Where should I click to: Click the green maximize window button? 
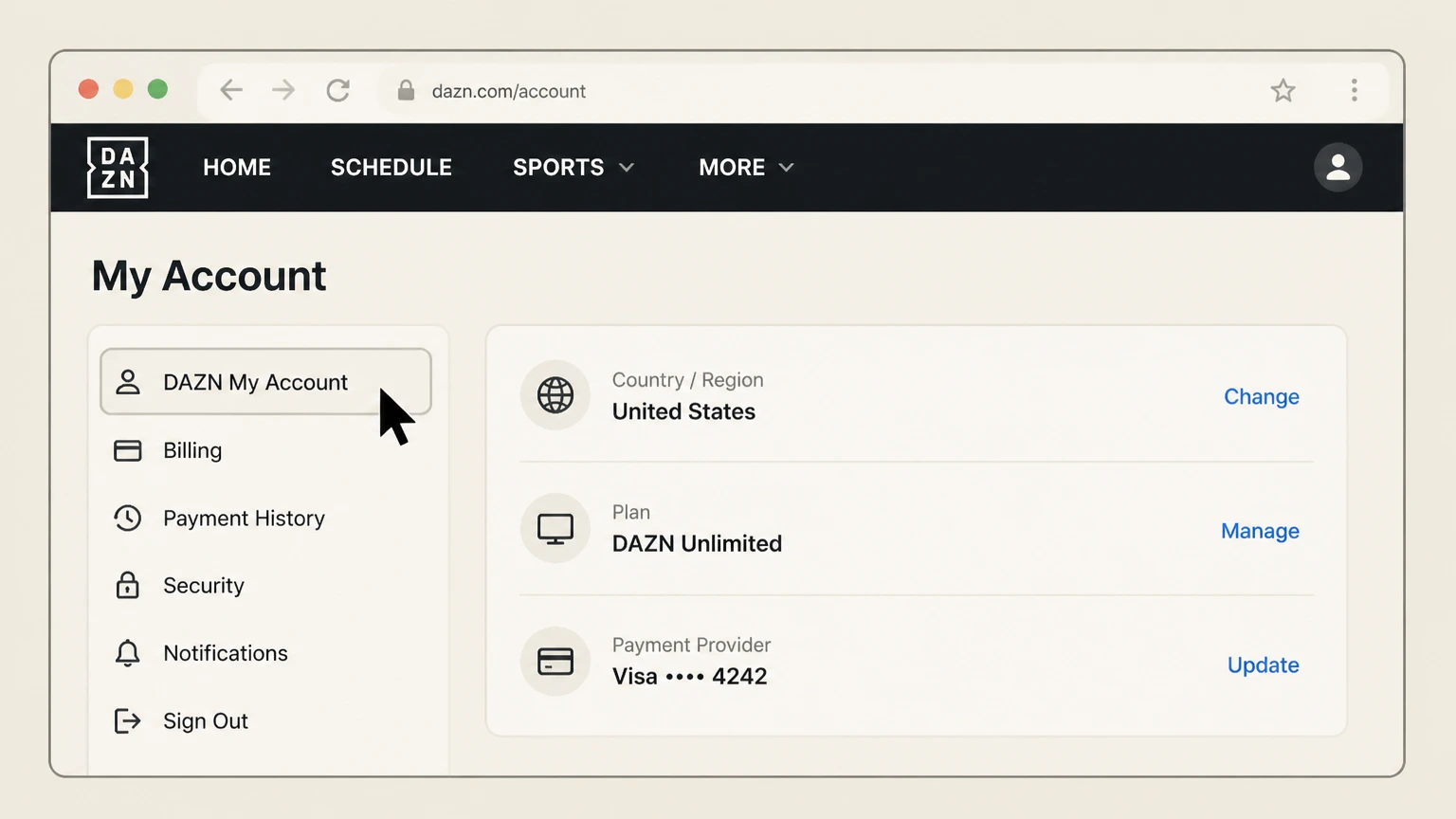tap(157, 89)
